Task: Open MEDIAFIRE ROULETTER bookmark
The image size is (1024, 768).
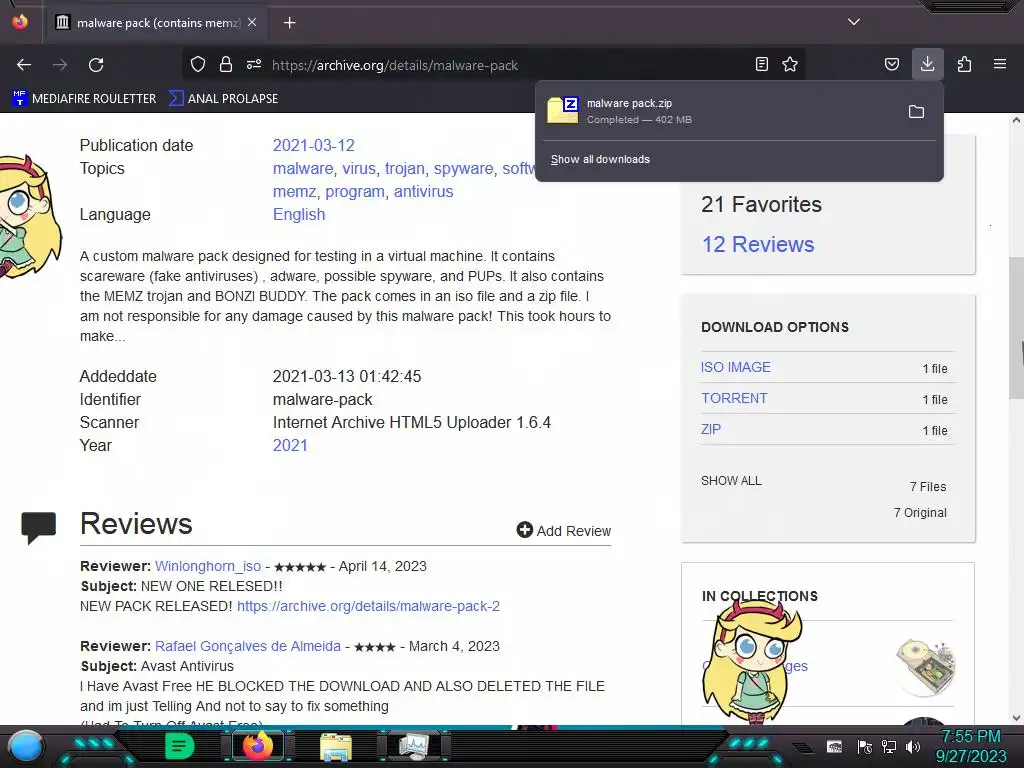Action: click(84, 99)
